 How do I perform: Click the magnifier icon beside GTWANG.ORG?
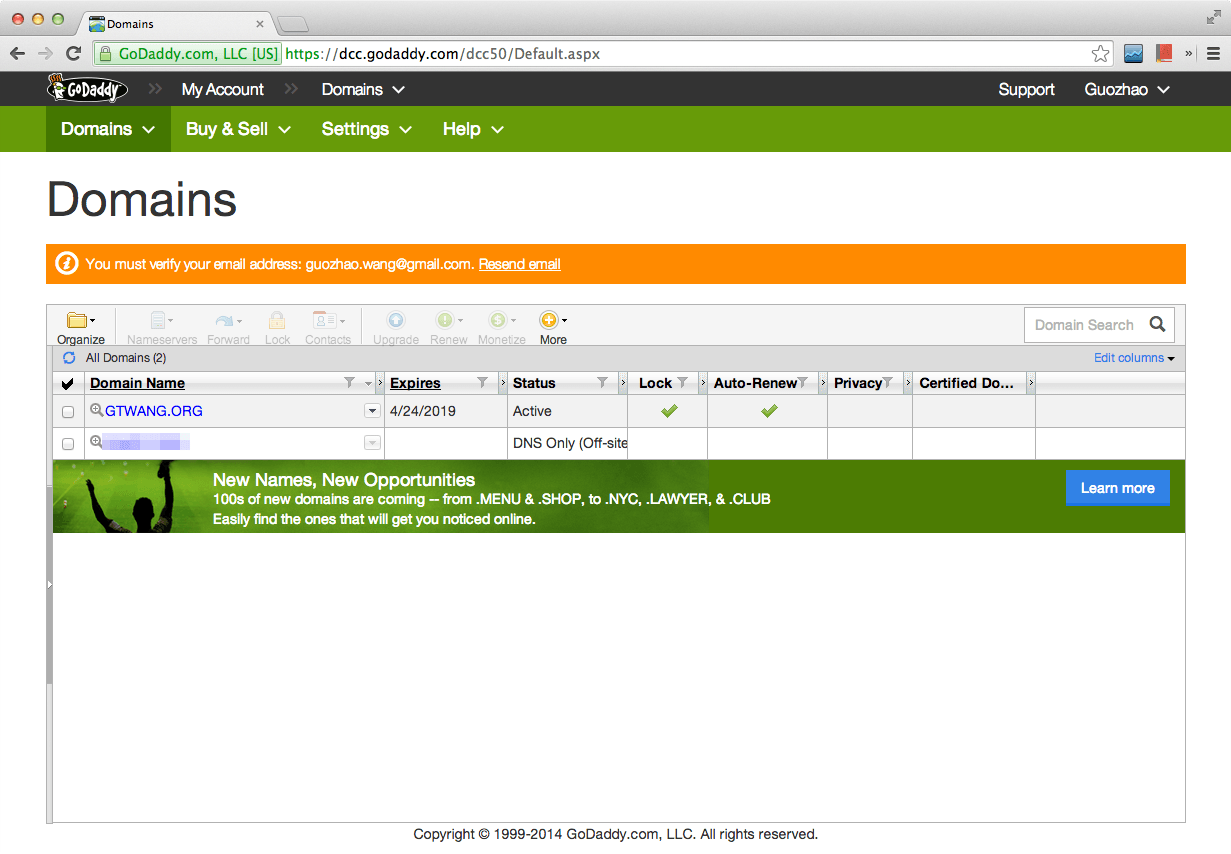(97, 411)
